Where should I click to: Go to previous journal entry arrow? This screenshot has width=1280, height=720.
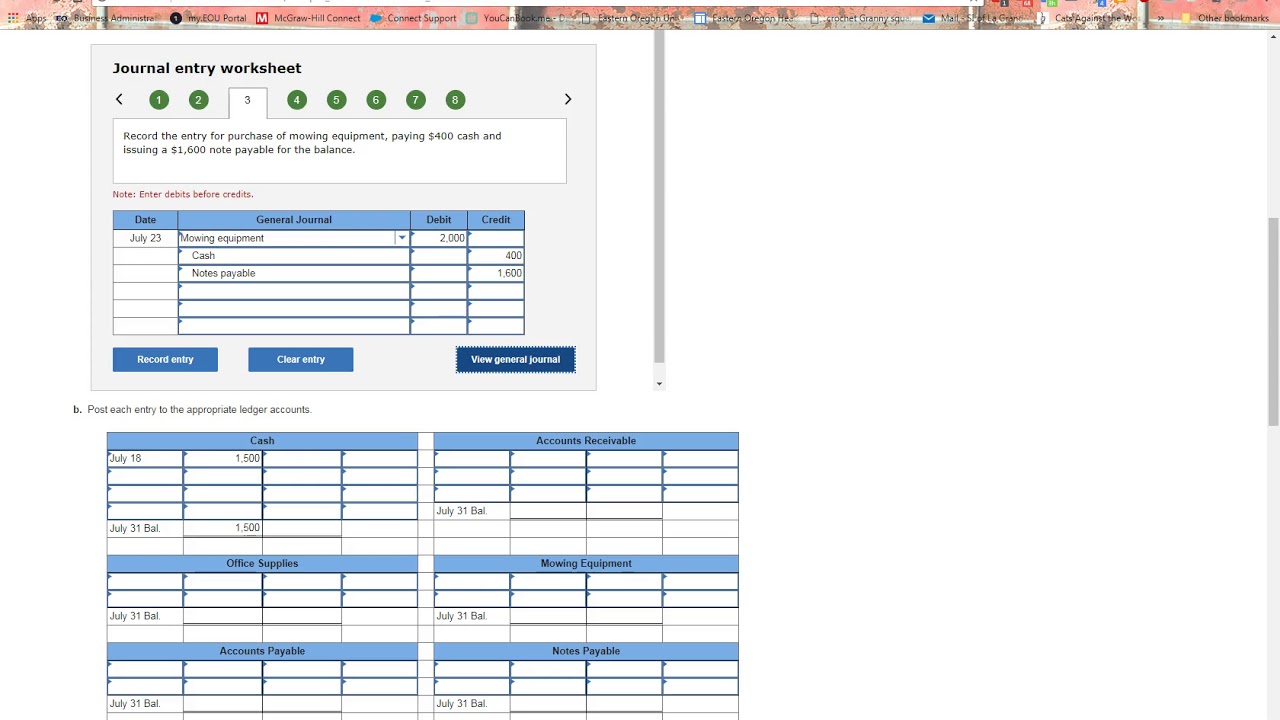pos(119,99)
